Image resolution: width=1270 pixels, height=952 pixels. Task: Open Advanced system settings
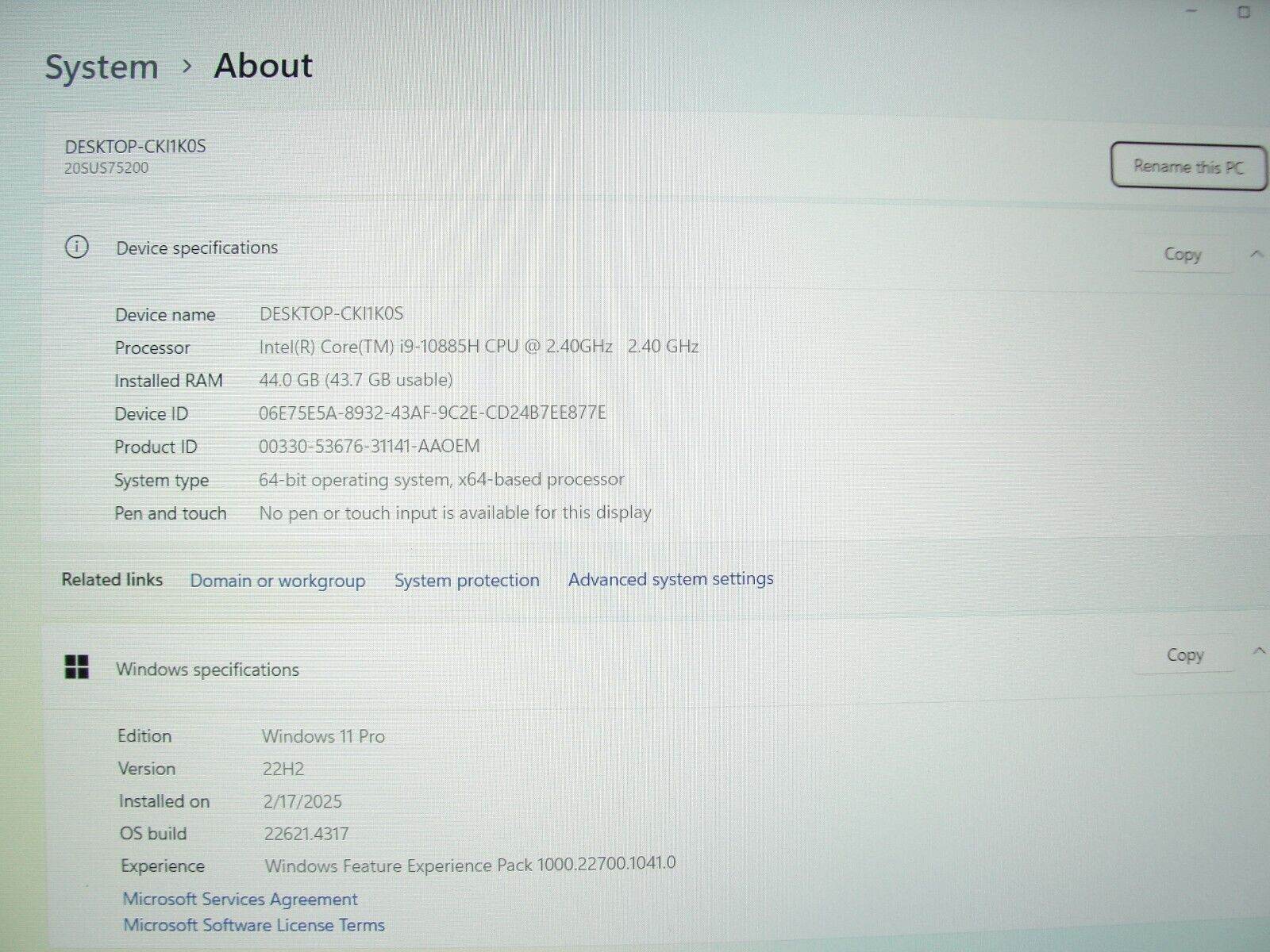click(x=671, y=579)
